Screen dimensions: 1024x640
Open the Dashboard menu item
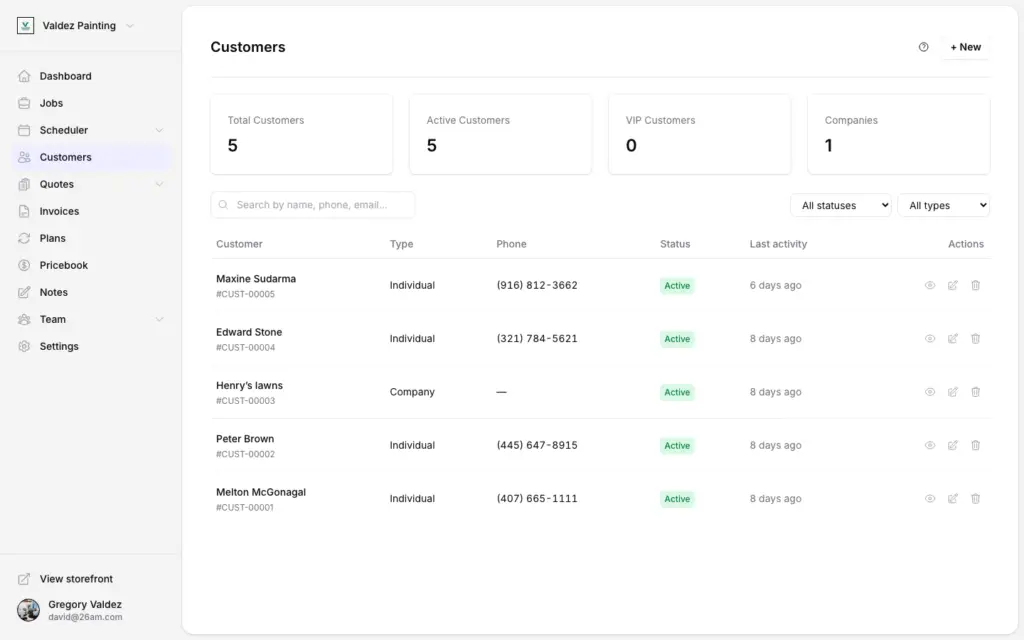[91, 76]
